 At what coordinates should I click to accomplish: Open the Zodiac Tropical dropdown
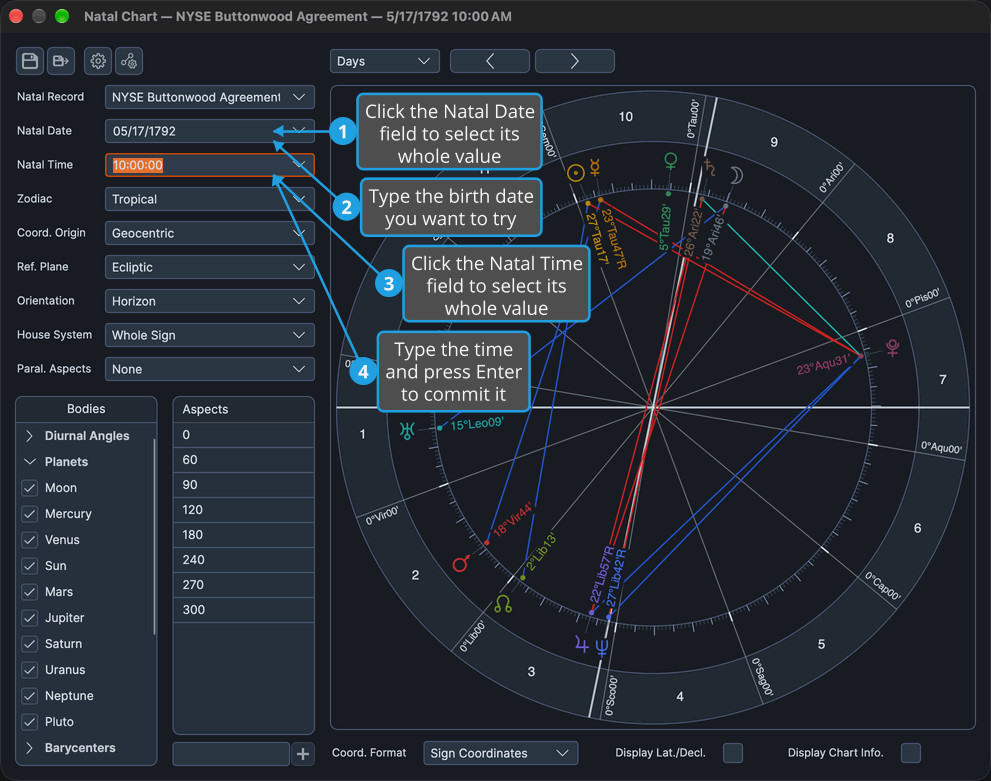click(x=210, y=199)
